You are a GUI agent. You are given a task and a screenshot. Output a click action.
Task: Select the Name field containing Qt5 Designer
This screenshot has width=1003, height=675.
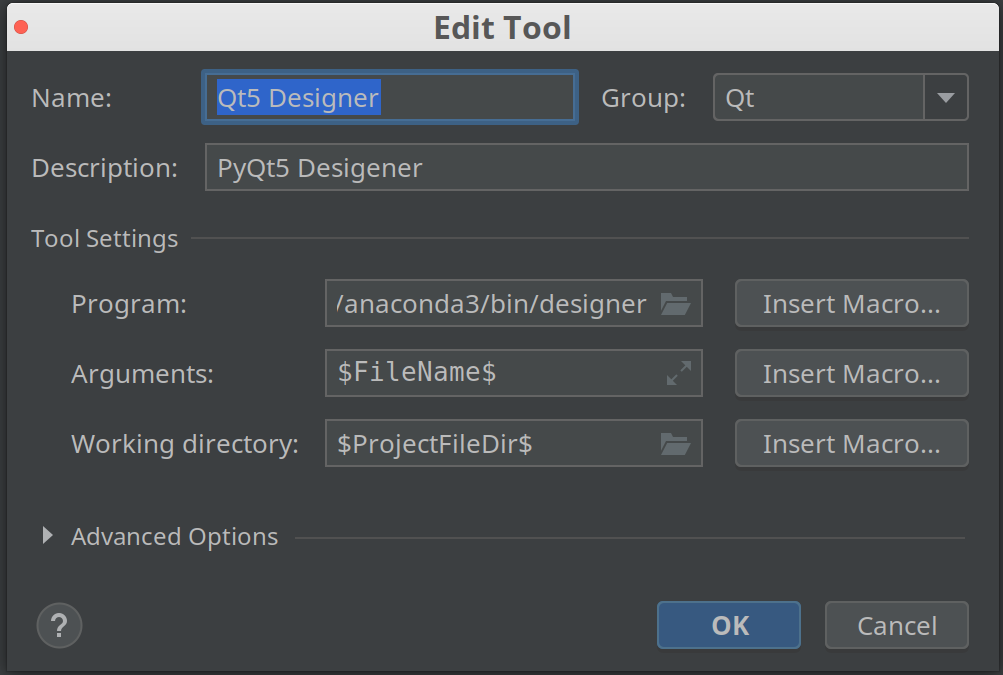pos(389,97)
